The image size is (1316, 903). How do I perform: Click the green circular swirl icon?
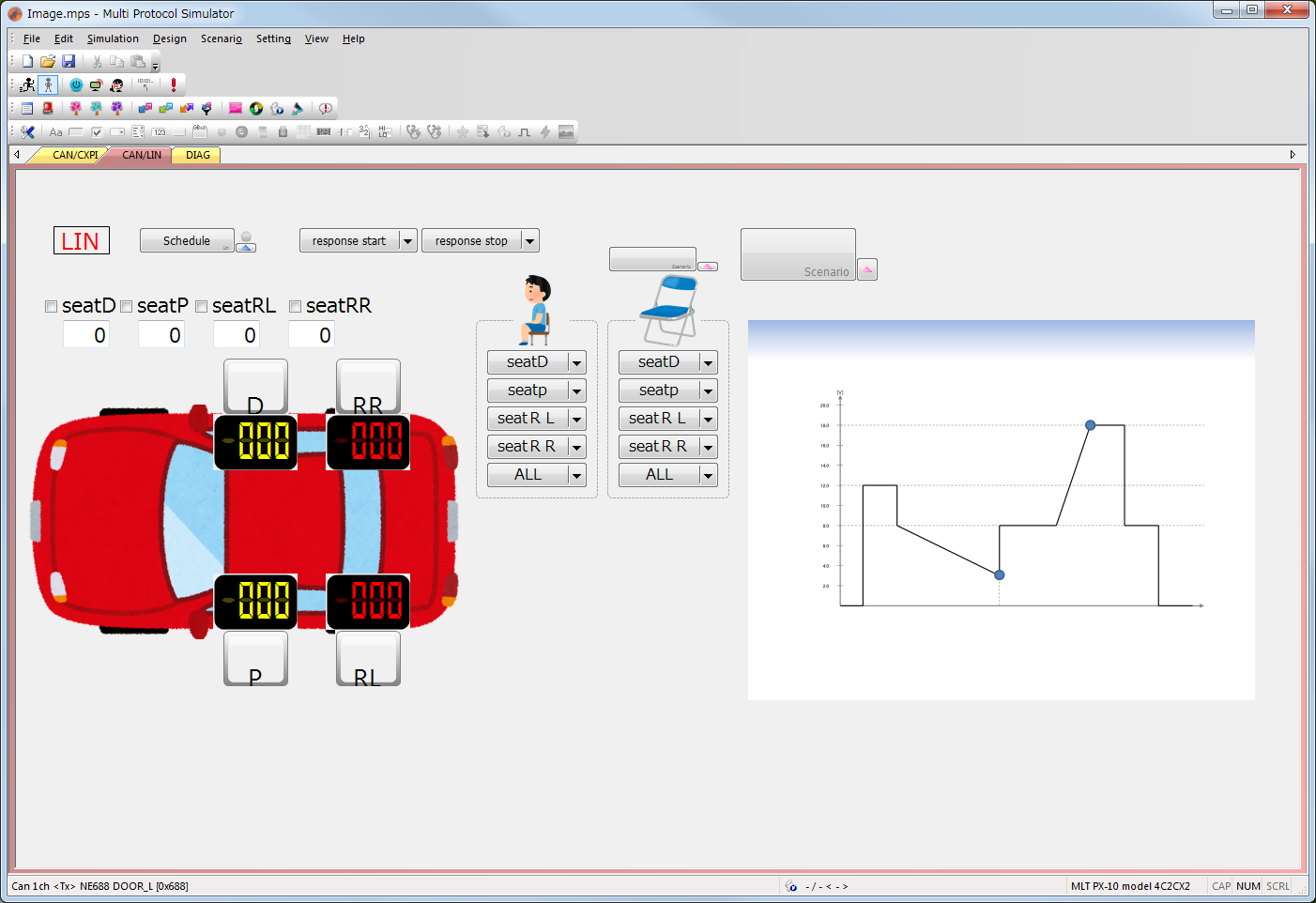(x=256, y=108)
